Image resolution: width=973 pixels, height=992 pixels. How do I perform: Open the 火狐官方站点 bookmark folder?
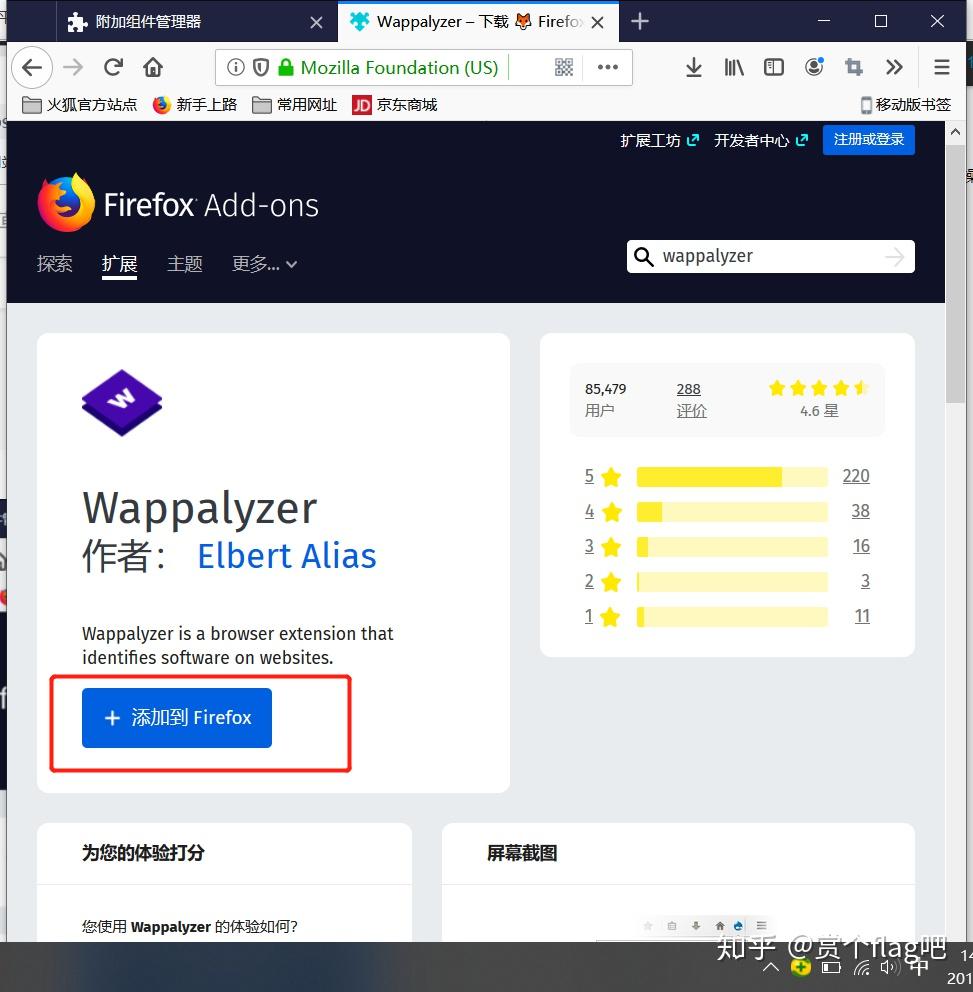coord(79,105)
